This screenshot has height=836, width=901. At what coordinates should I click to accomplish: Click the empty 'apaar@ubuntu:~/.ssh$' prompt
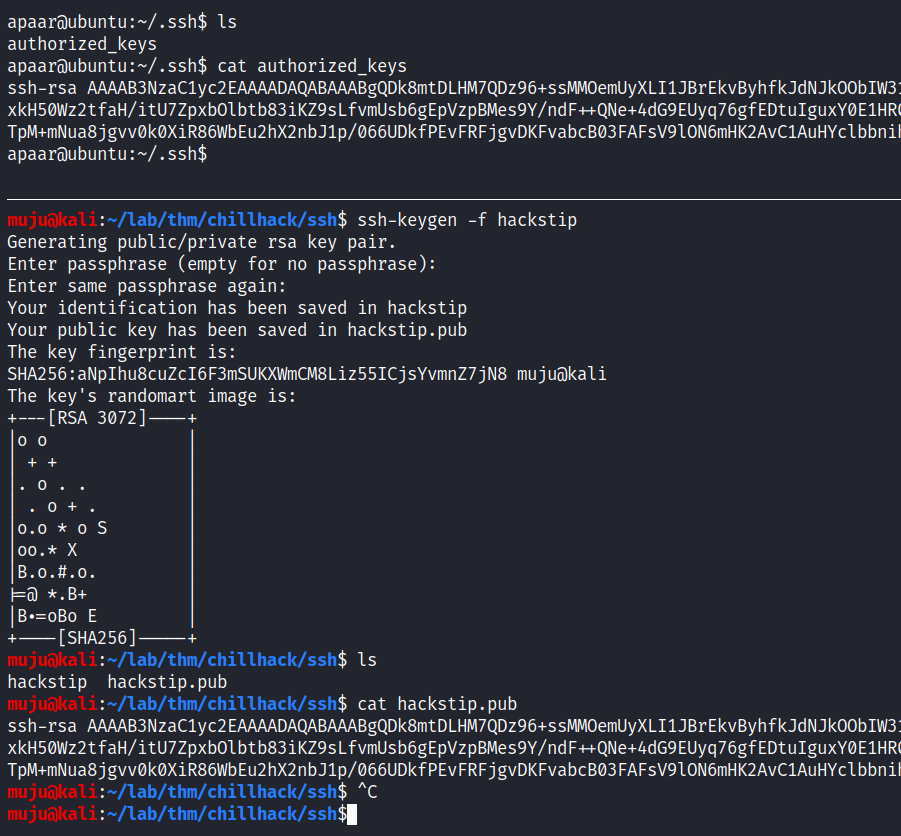[107, 155]
